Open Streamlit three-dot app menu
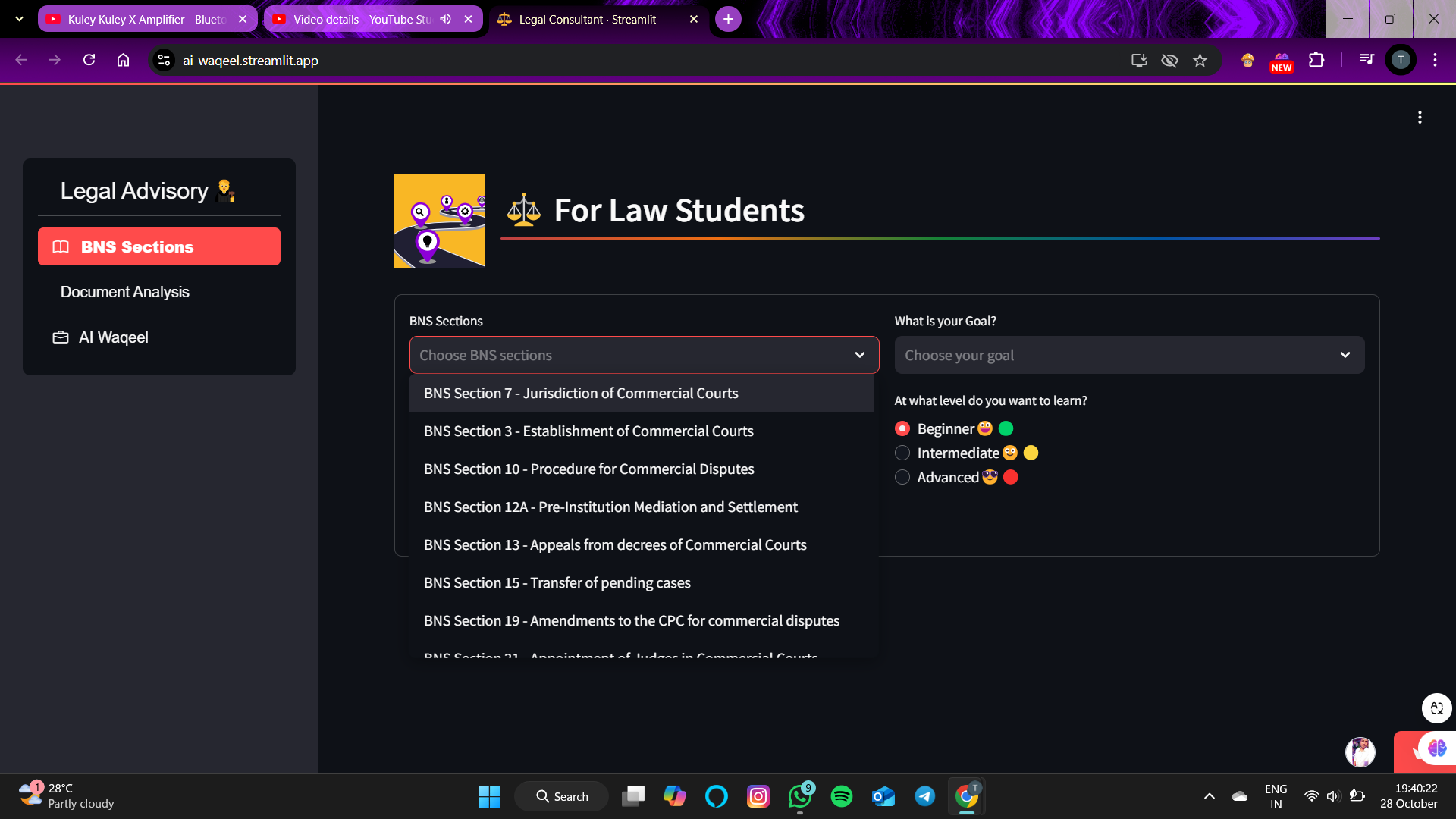Viewport: 1456px width, 819px height. coord(1420,118)
